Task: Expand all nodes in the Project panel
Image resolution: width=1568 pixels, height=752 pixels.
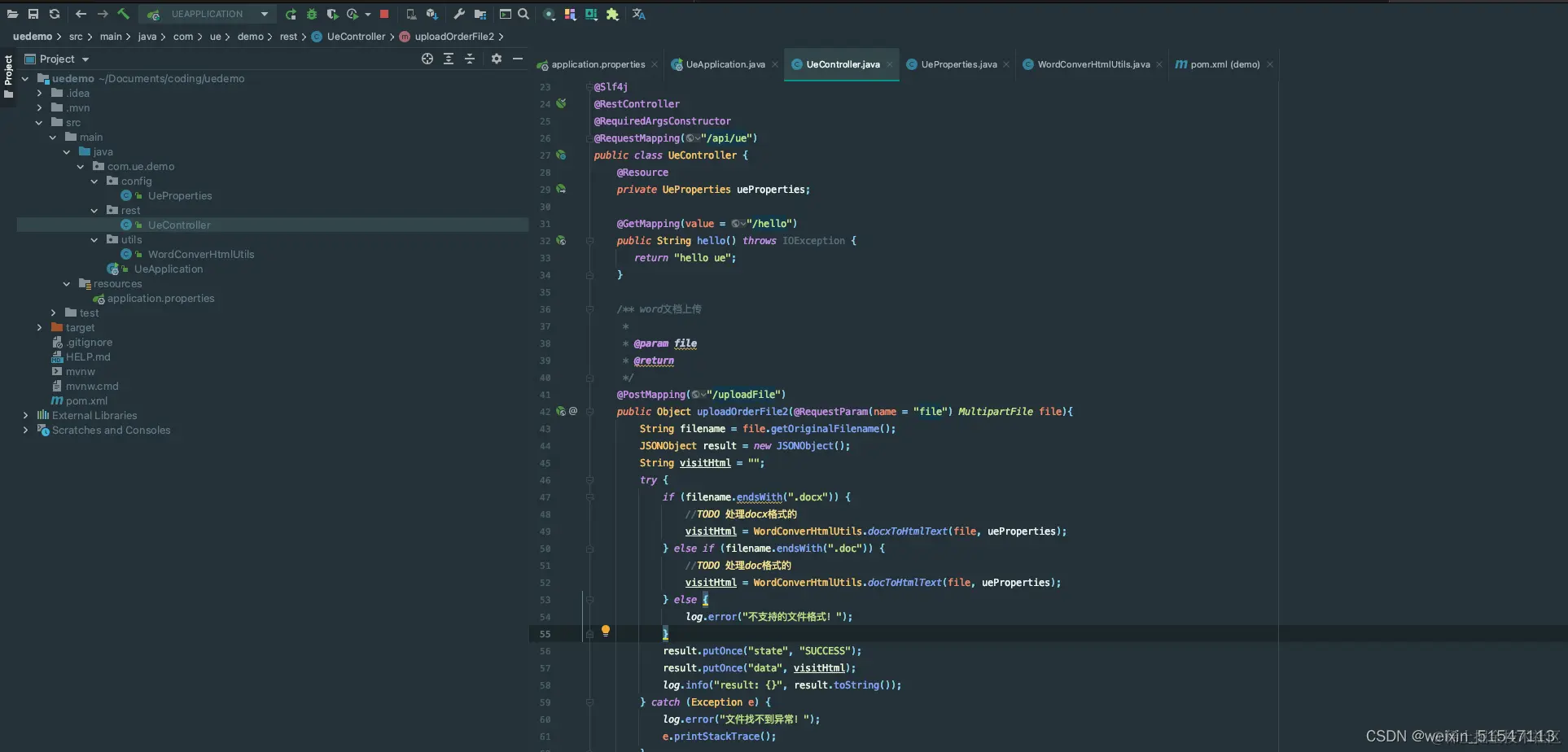Action: click(x=449, y=59)
